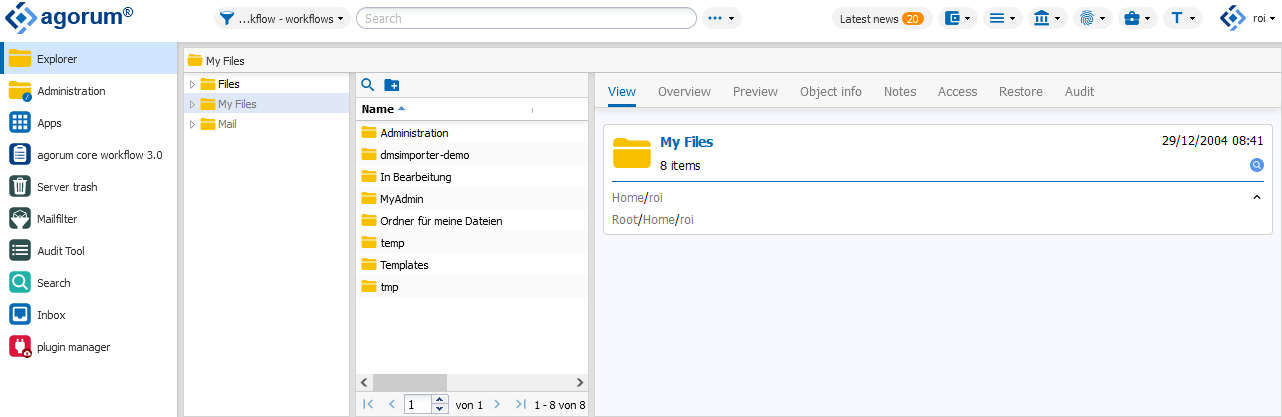Open the filter workflows dropdown
This screenshot has height=417, width=1282.
(282, 18)
